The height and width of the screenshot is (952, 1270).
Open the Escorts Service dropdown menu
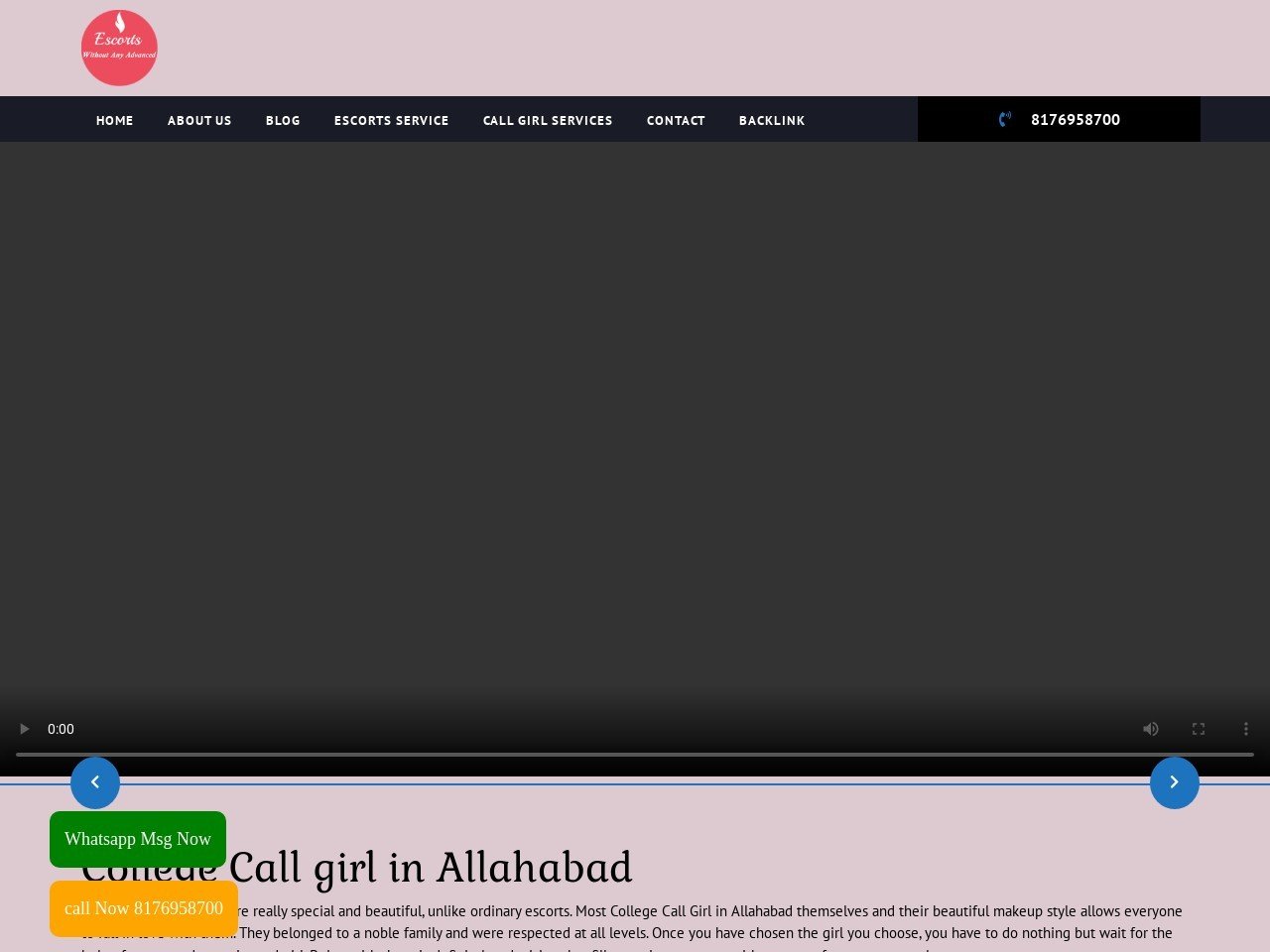tap(392, 120)
